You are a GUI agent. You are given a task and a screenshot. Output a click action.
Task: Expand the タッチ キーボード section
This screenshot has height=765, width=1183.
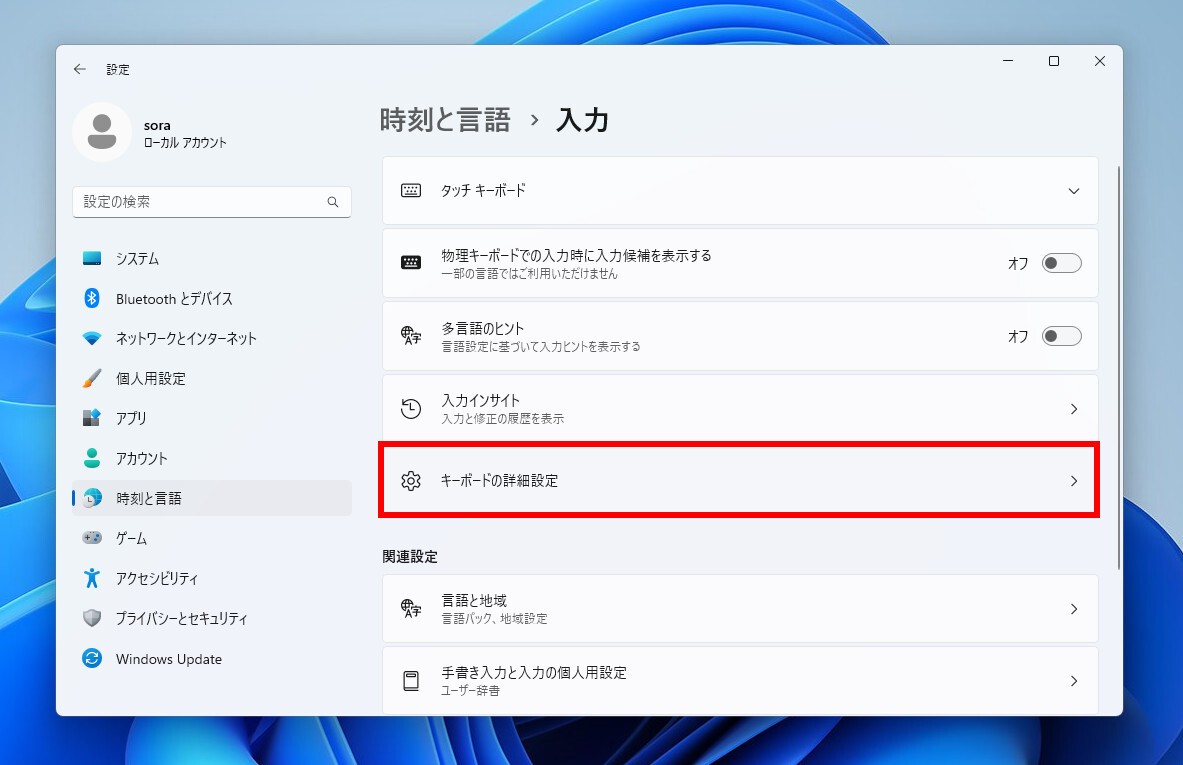[x=1074, y=191]
